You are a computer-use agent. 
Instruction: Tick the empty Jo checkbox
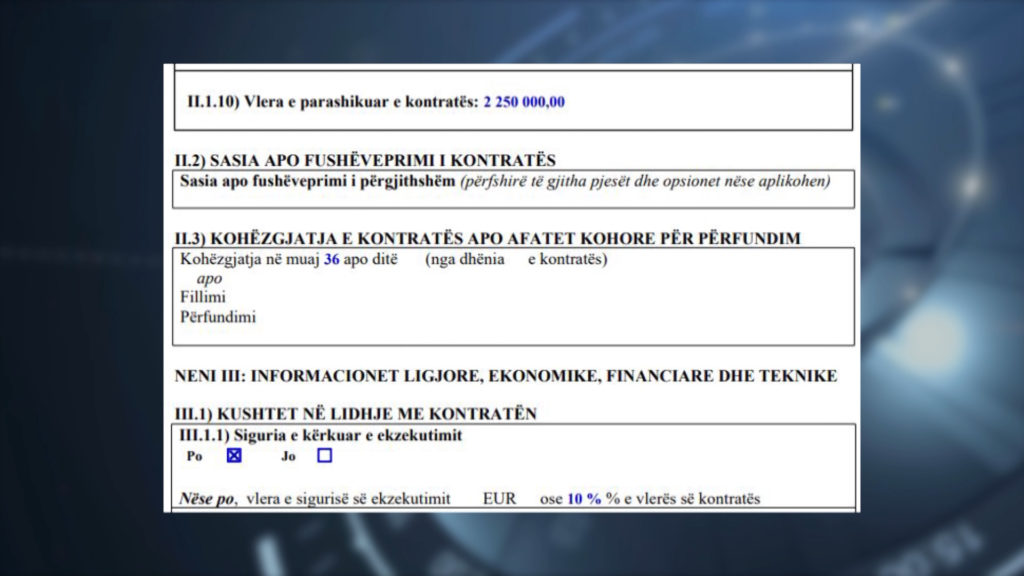point(325,455)
